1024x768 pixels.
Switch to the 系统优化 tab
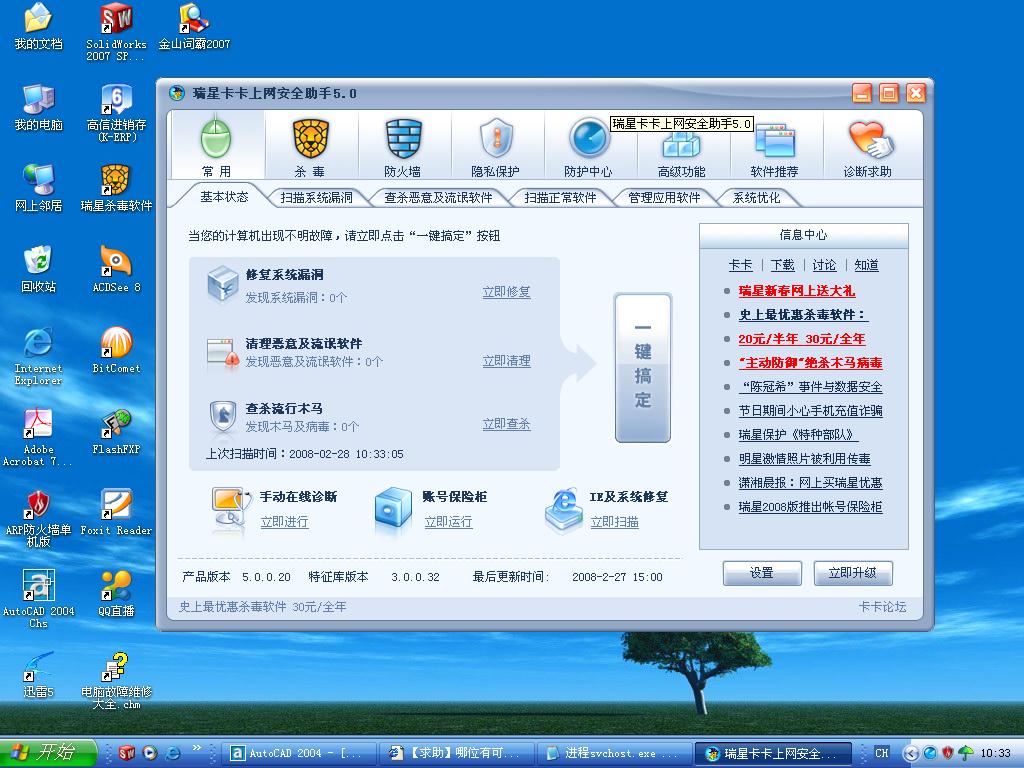click(x=756, y=197)
